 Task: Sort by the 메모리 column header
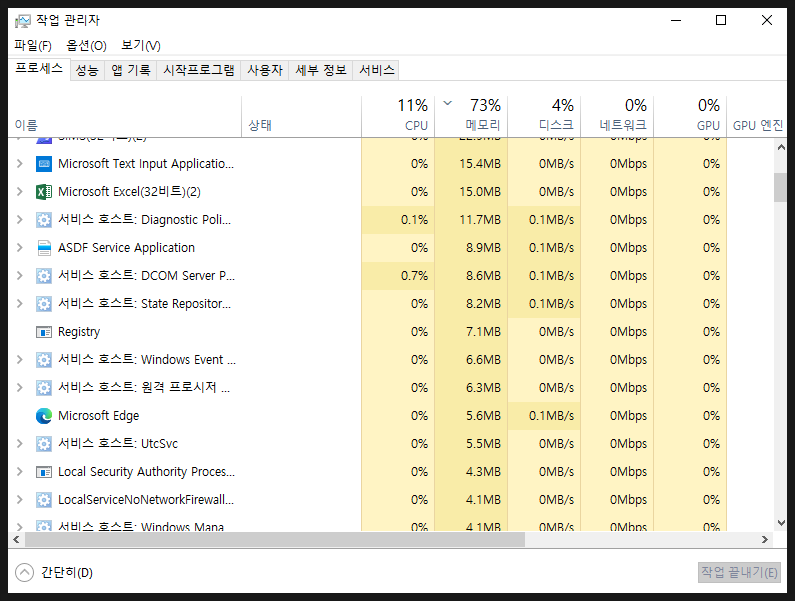coord(471,117)
